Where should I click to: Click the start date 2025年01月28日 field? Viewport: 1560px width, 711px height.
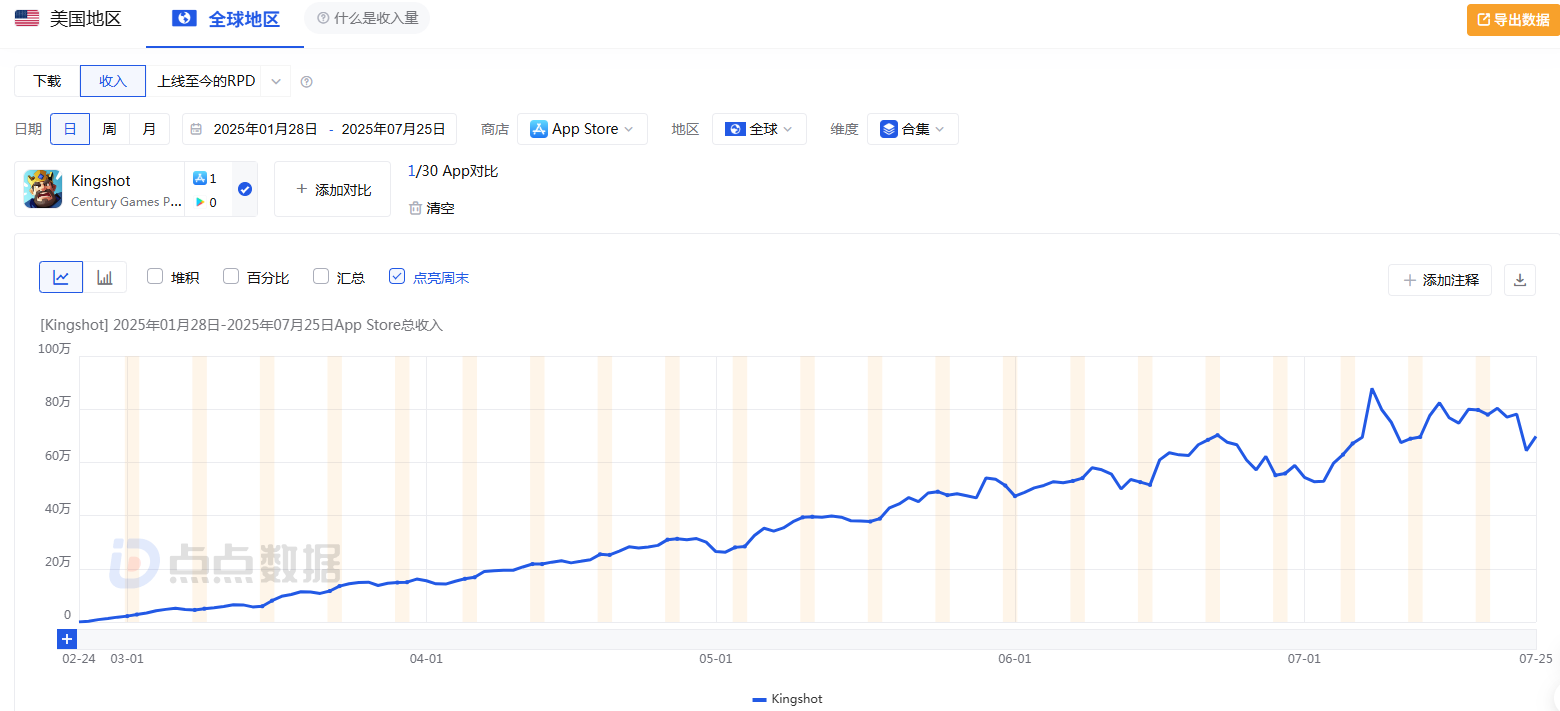(x=265, y=129)
